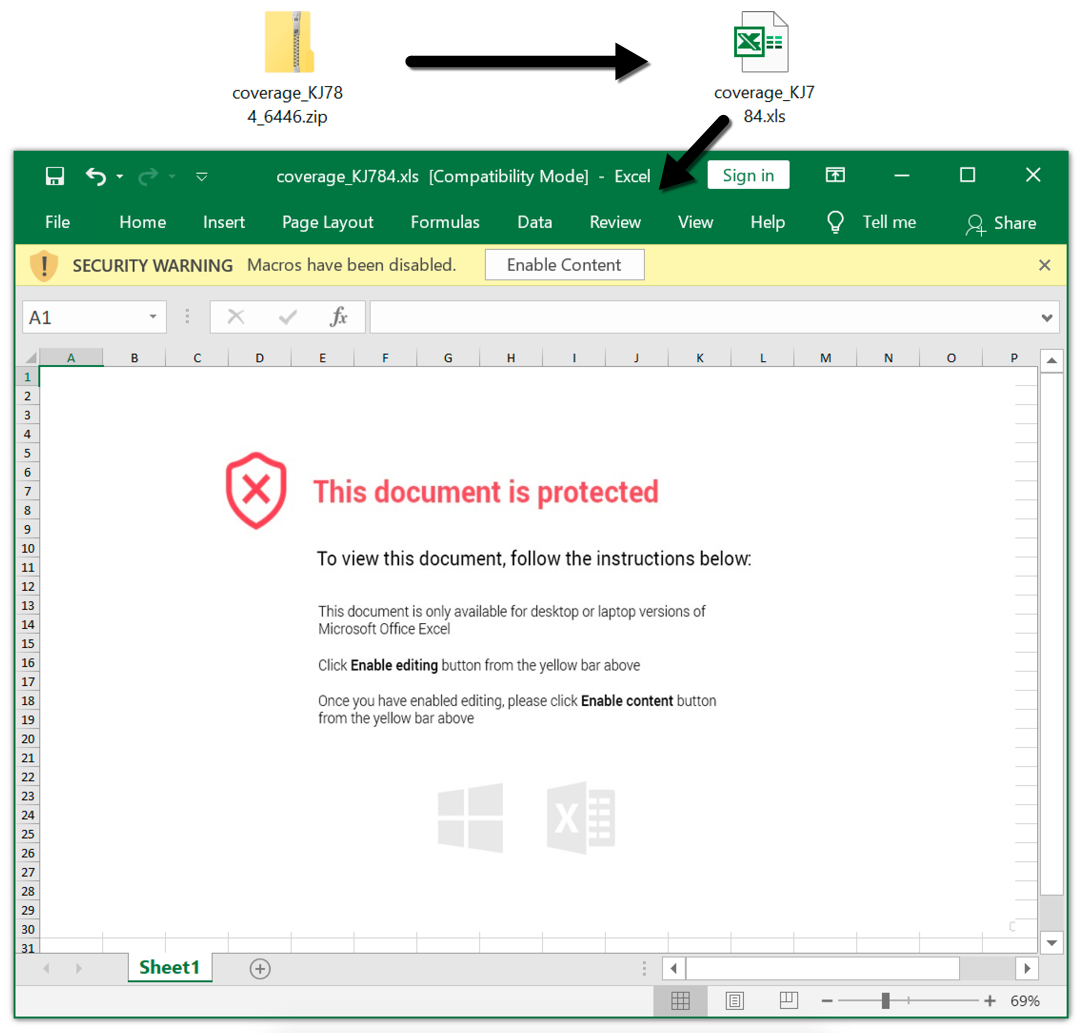Click the security warning shield icon
1085x1033 pixels.
click(44, 265)
